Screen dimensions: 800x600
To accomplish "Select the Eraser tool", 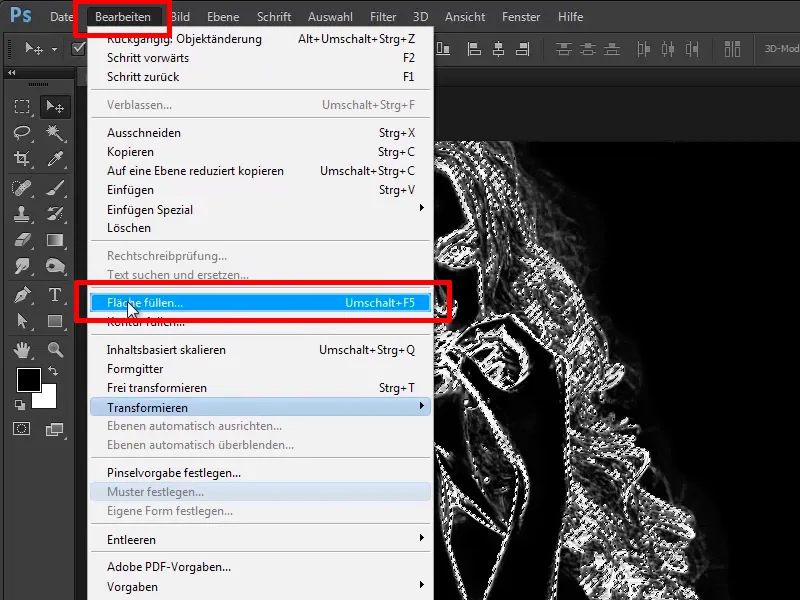I will pyautogui.click(x=22, y=240).
